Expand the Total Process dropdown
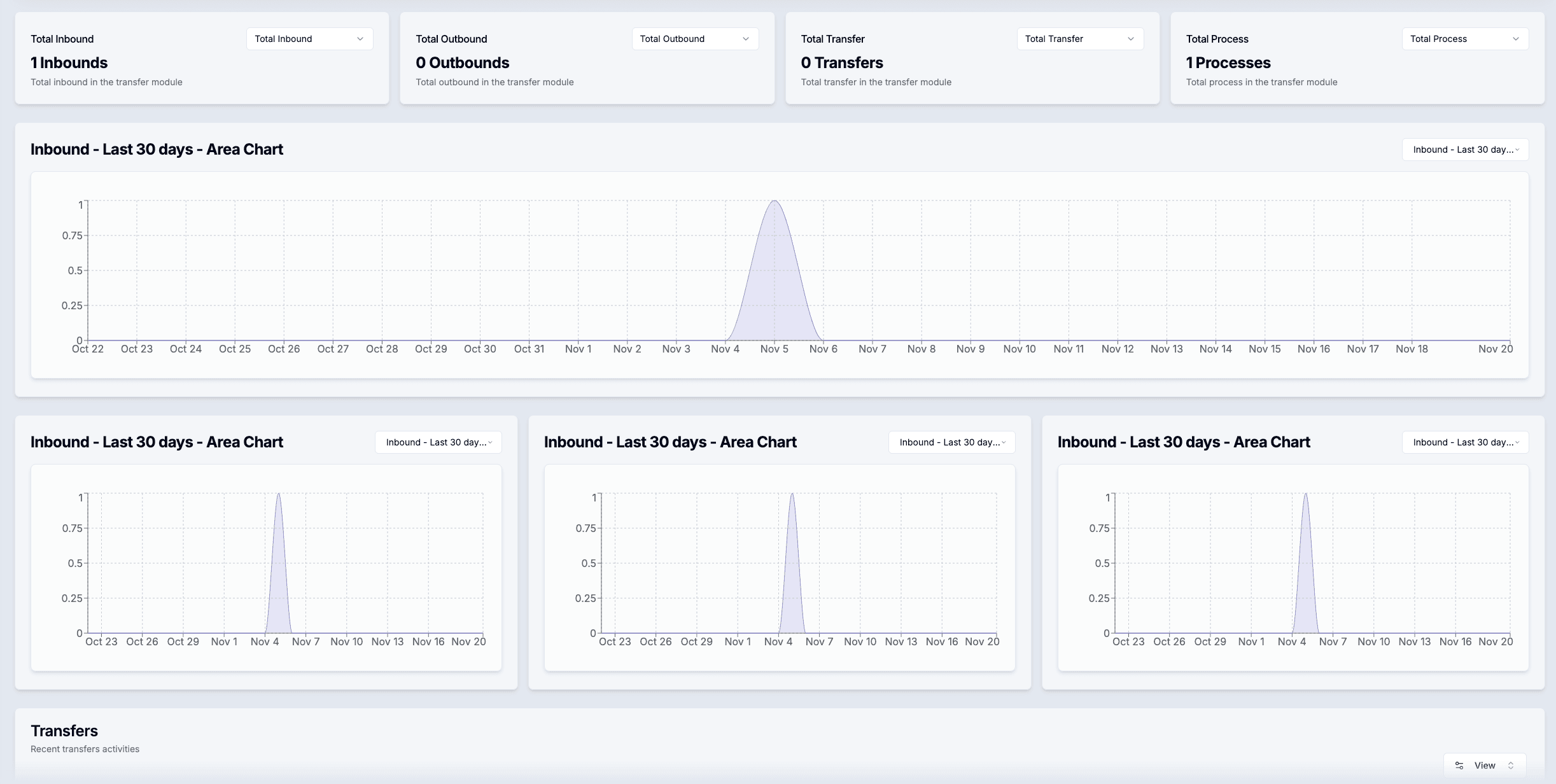This screenshot has width=1556, height=784. point(1464,39)
